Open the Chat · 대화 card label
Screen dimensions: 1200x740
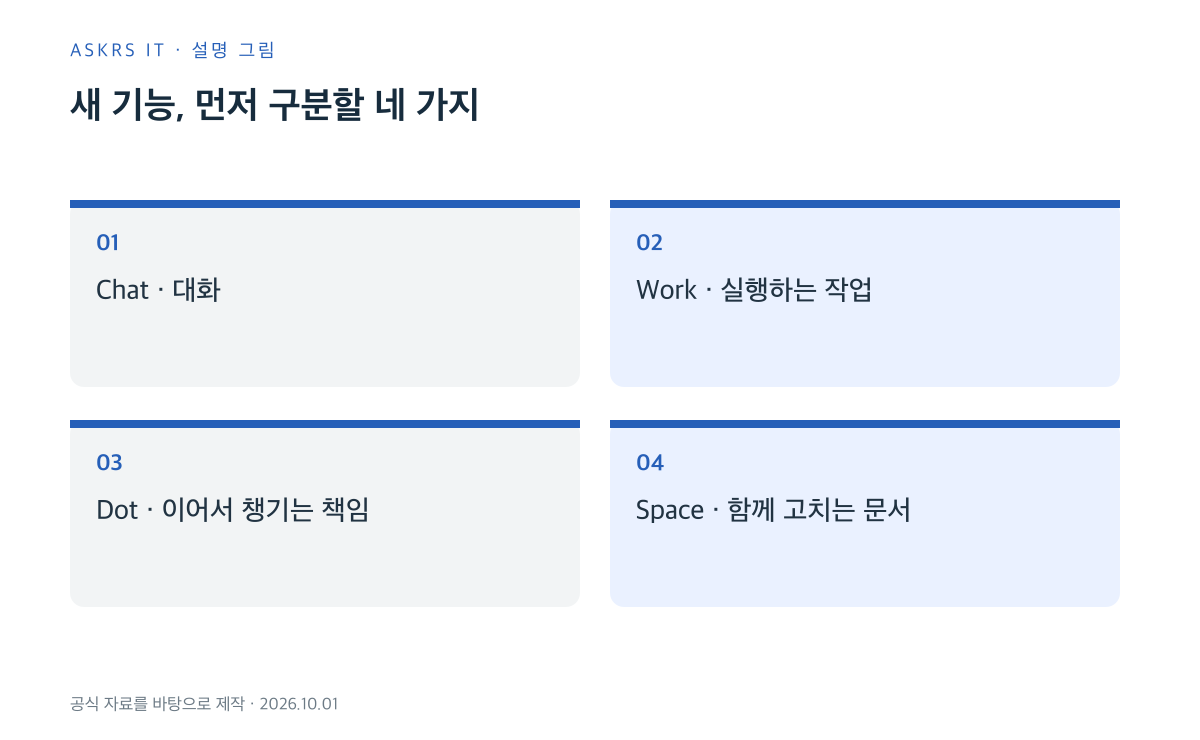pos(158,290)
